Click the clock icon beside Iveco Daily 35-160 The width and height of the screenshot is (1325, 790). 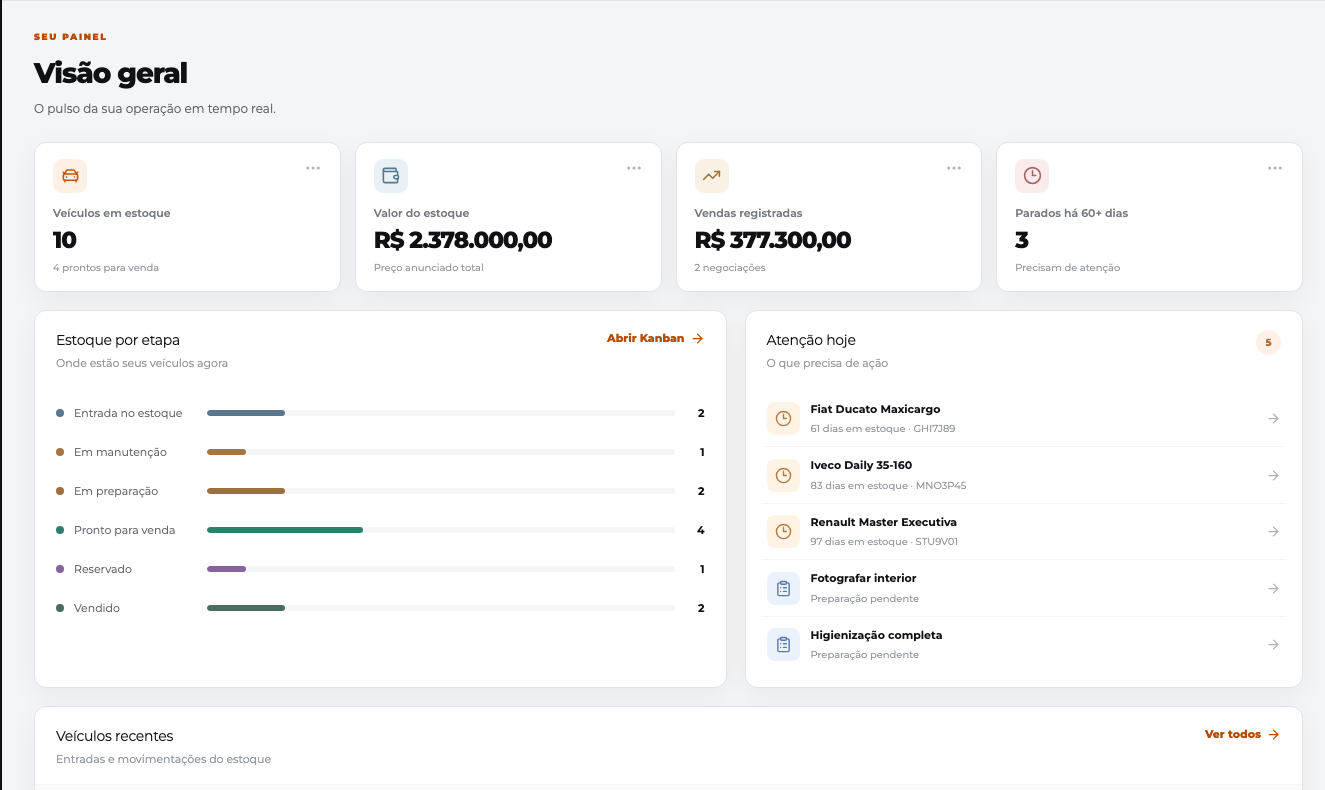[x=784, y=475]
